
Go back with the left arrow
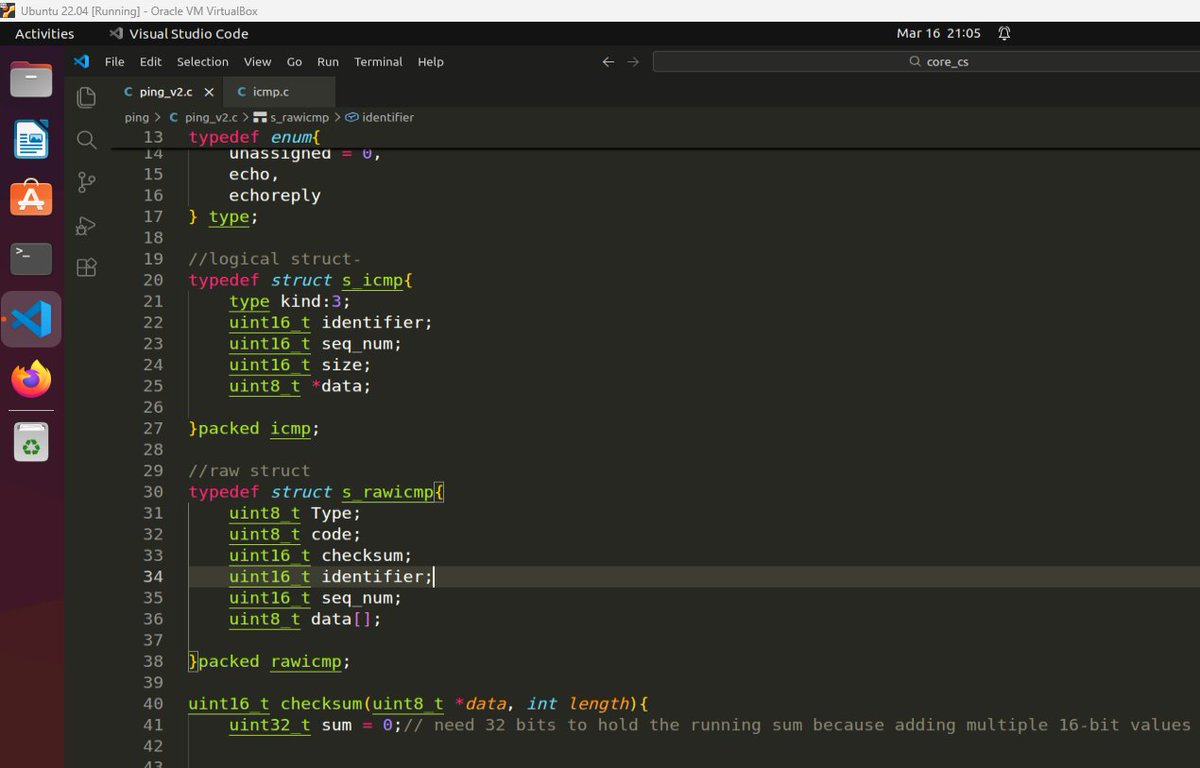(608, 61)
